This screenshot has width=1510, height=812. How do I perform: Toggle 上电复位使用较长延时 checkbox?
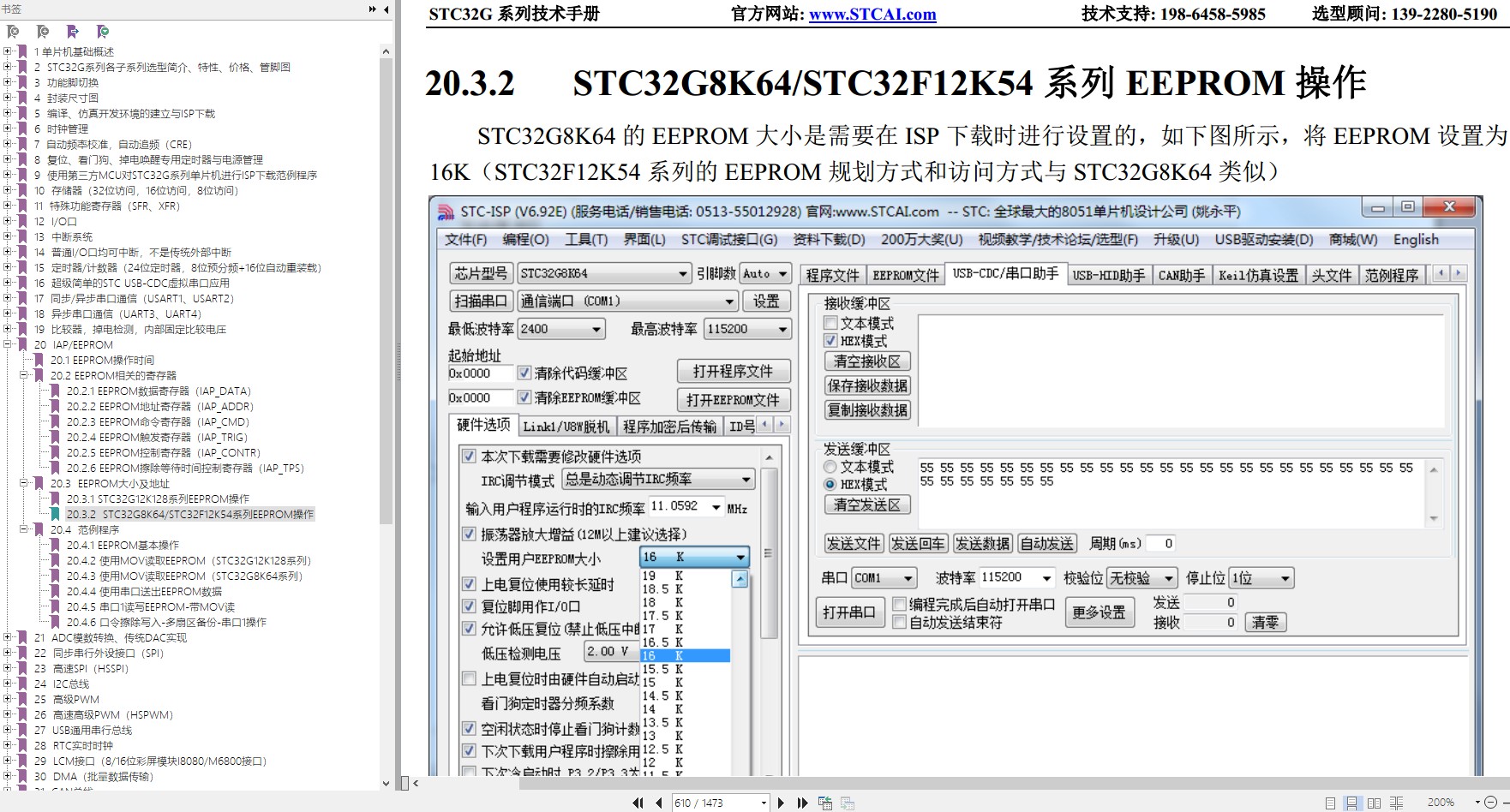pyautogui.click(x=469, y=584)
